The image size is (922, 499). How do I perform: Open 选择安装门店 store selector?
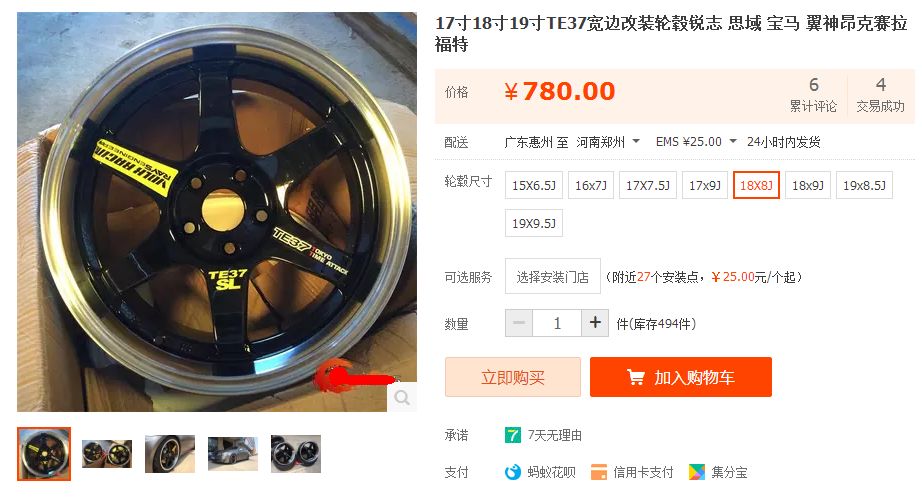coord(553,276)
